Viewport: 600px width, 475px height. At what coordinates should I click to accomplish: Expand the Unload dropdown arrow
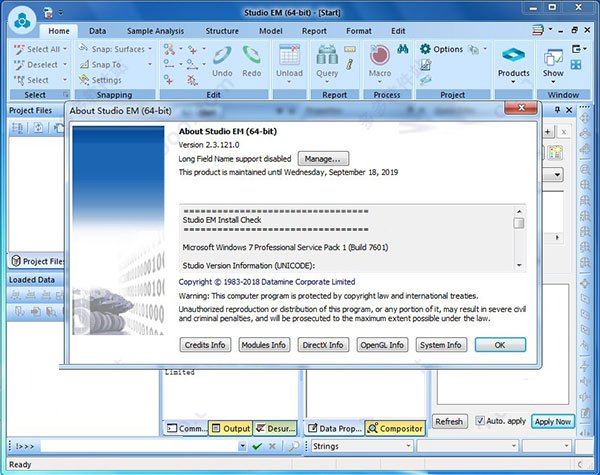(x=289, y=82)
